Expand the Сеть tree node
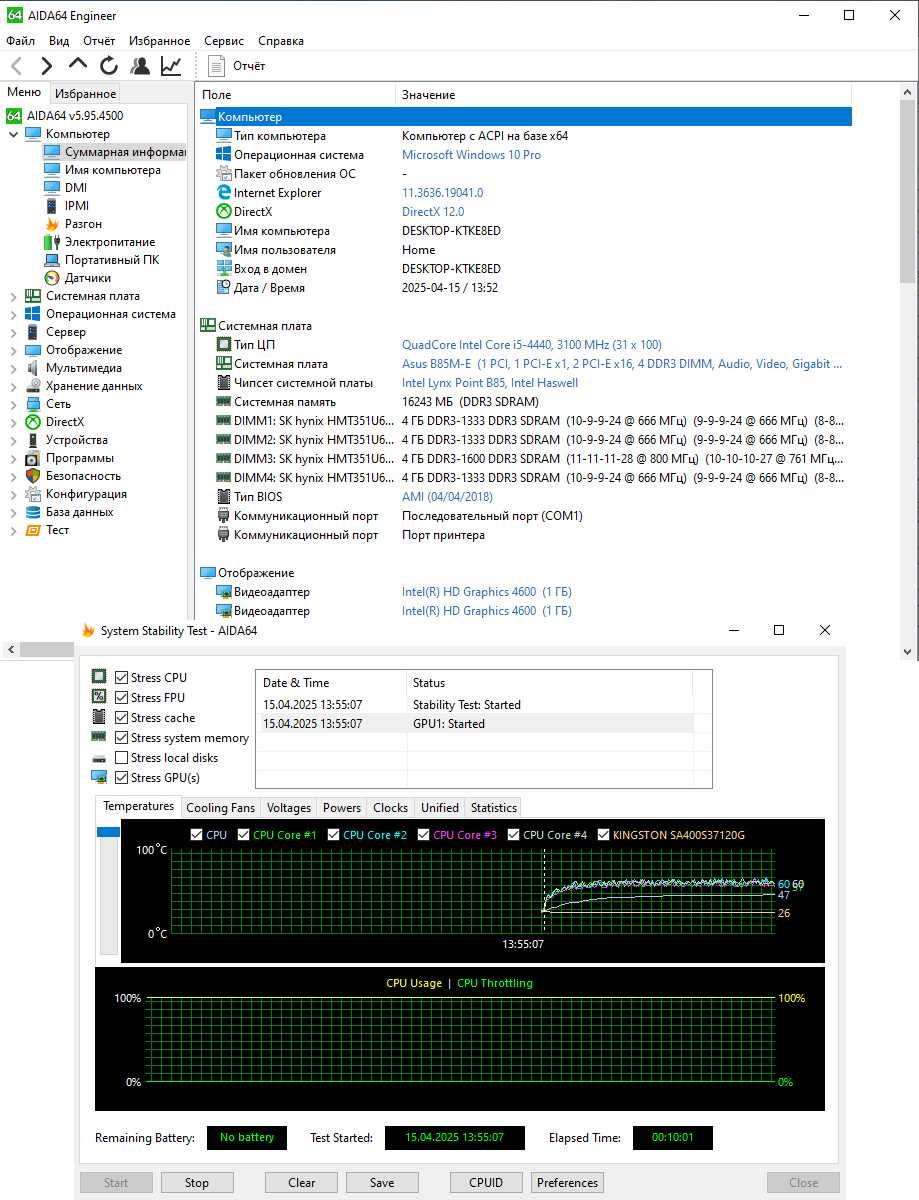 (x=14, y=404)
